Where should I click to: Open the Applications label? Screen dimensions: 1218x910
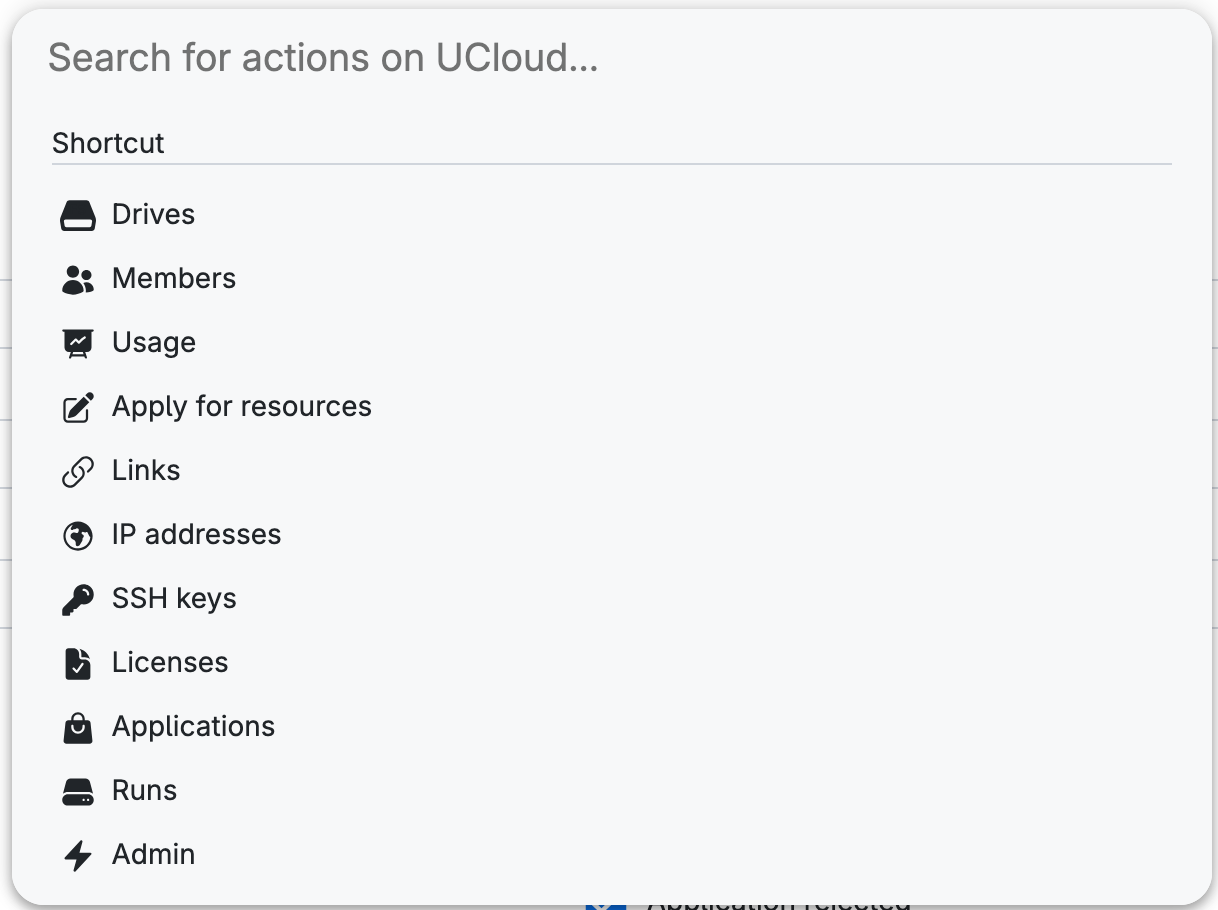[x=193, y=727]
